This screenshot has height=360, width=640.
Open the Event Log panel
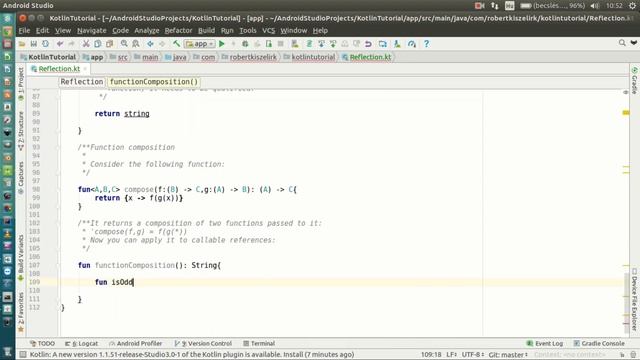tap(545, 344)
